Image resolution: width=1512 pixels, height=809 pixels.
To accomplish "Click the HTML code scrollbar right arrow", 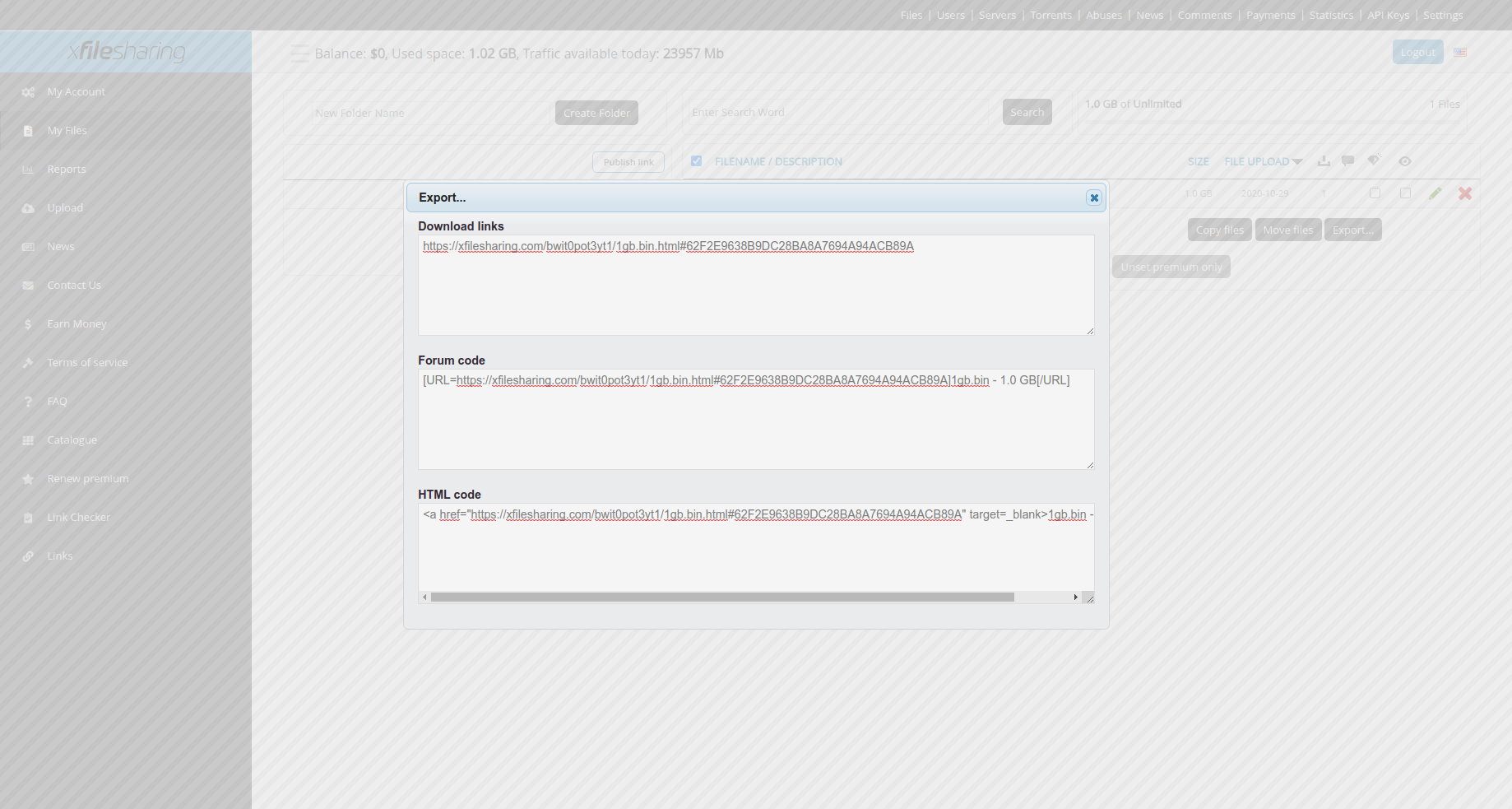I will [1075, 597].
